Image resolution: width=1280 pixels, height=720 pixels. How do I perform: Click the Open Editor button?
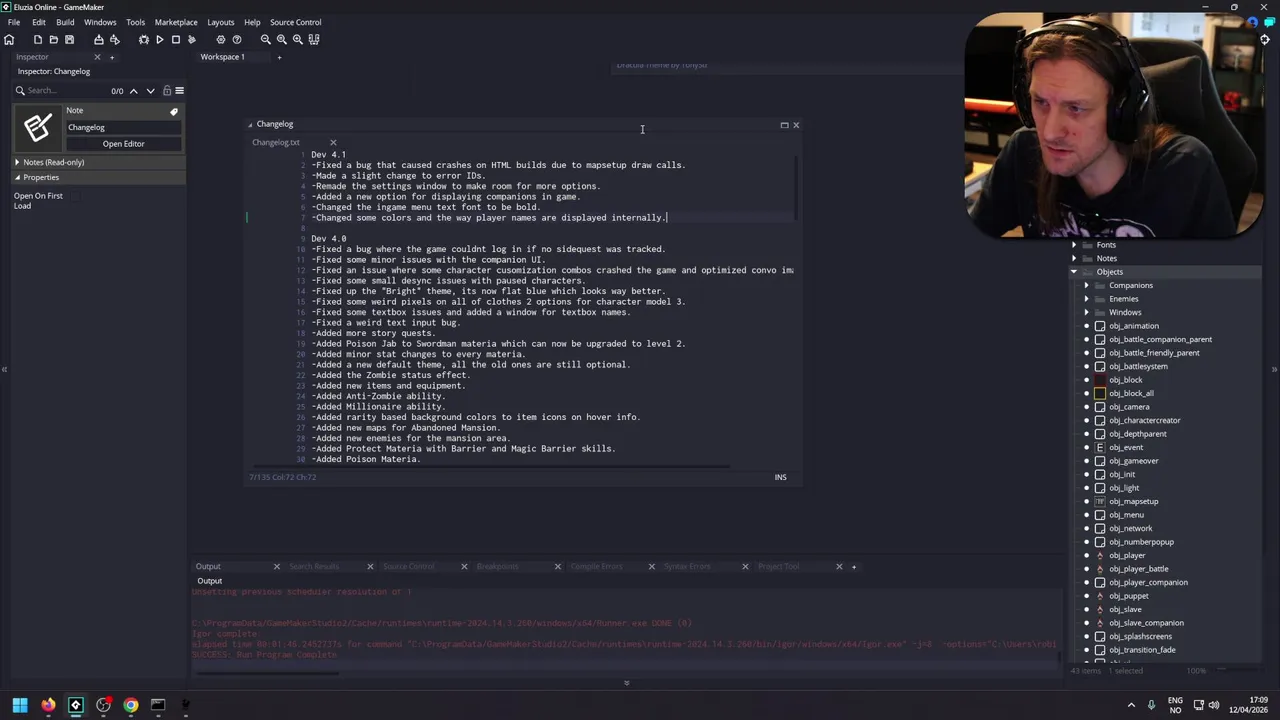(x=123, y=144)
